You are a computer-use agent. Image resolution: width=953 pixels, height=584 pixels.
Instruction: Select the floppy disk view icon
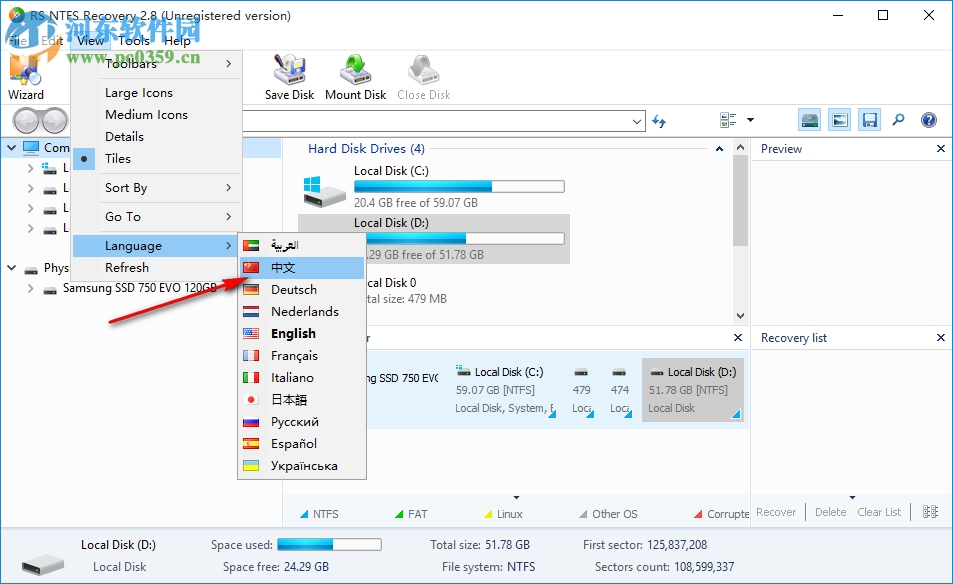pyautogui.click(x=869, y=119)
